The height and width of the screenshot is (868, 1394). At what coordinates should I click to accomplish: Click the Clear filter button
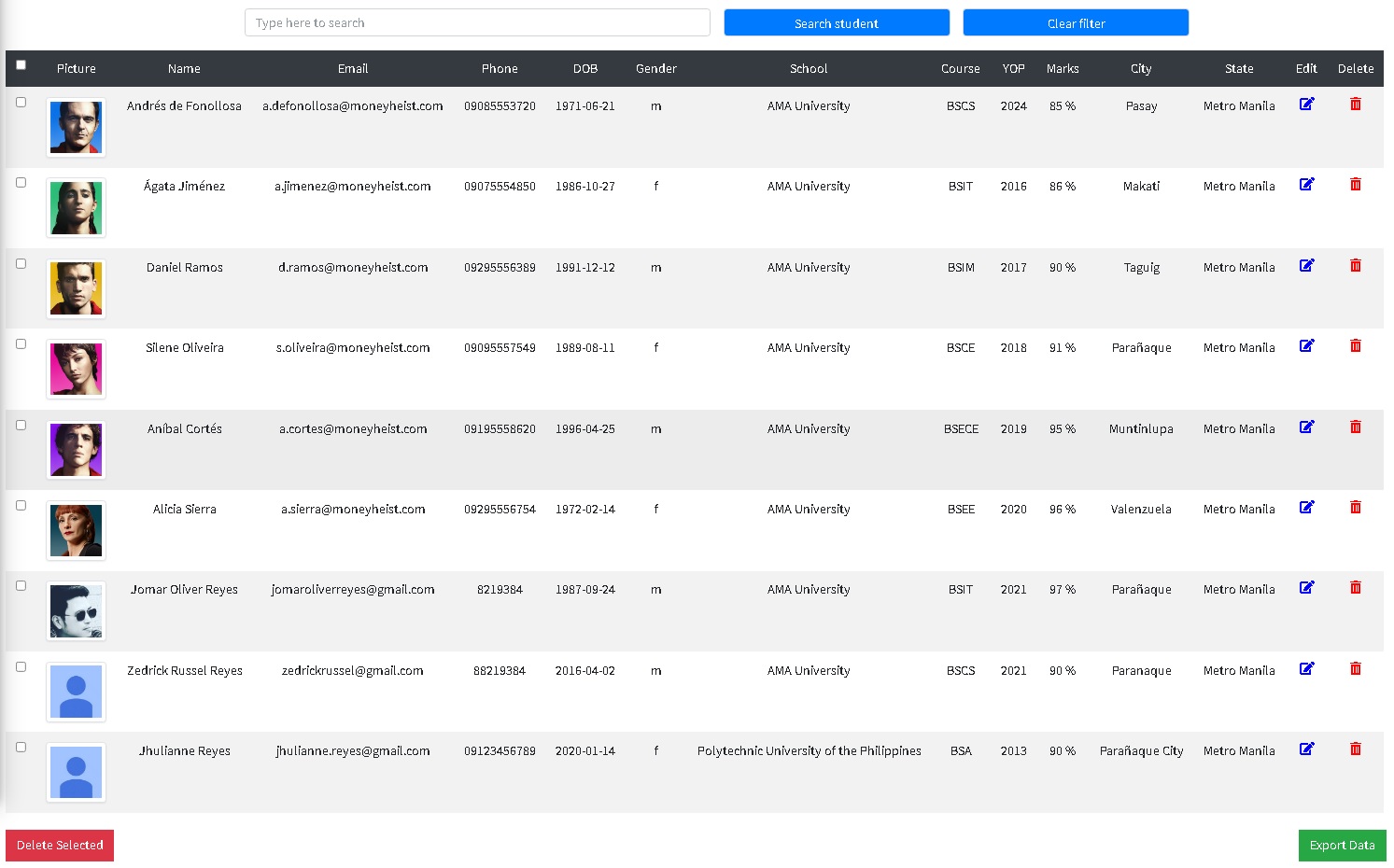tap(1075, 23)
